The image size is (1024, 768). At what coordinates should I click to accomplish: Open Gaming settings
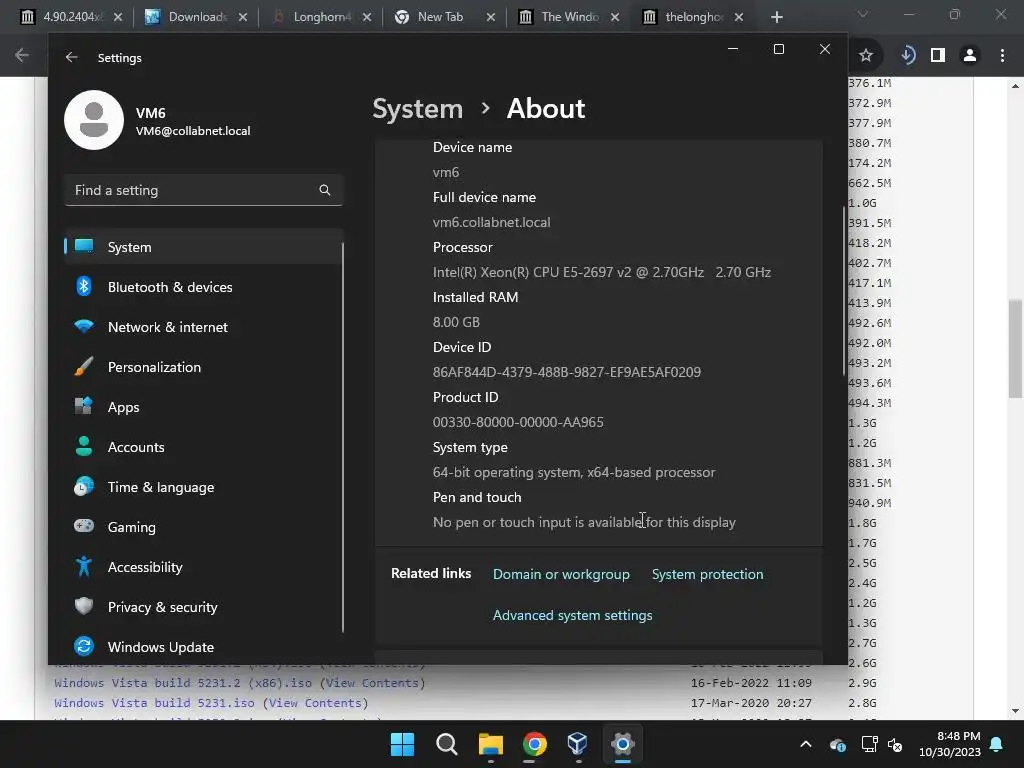click(203, 527)
